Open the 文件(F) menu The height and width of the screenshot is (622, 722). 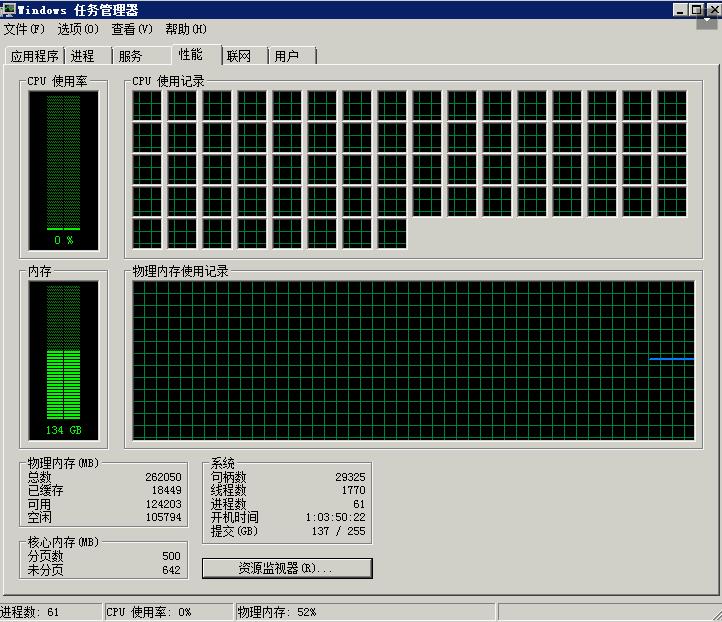(24, 29)
